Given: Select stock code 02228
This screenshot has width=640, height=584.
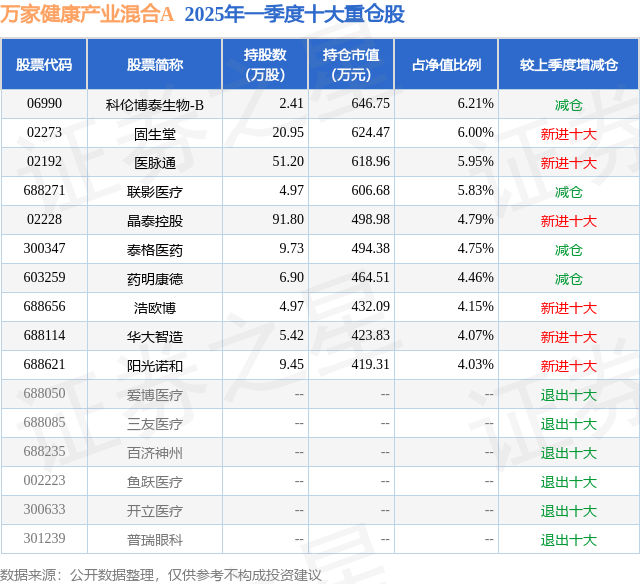Looking at the screenshot, I should (x=44, y=220).
